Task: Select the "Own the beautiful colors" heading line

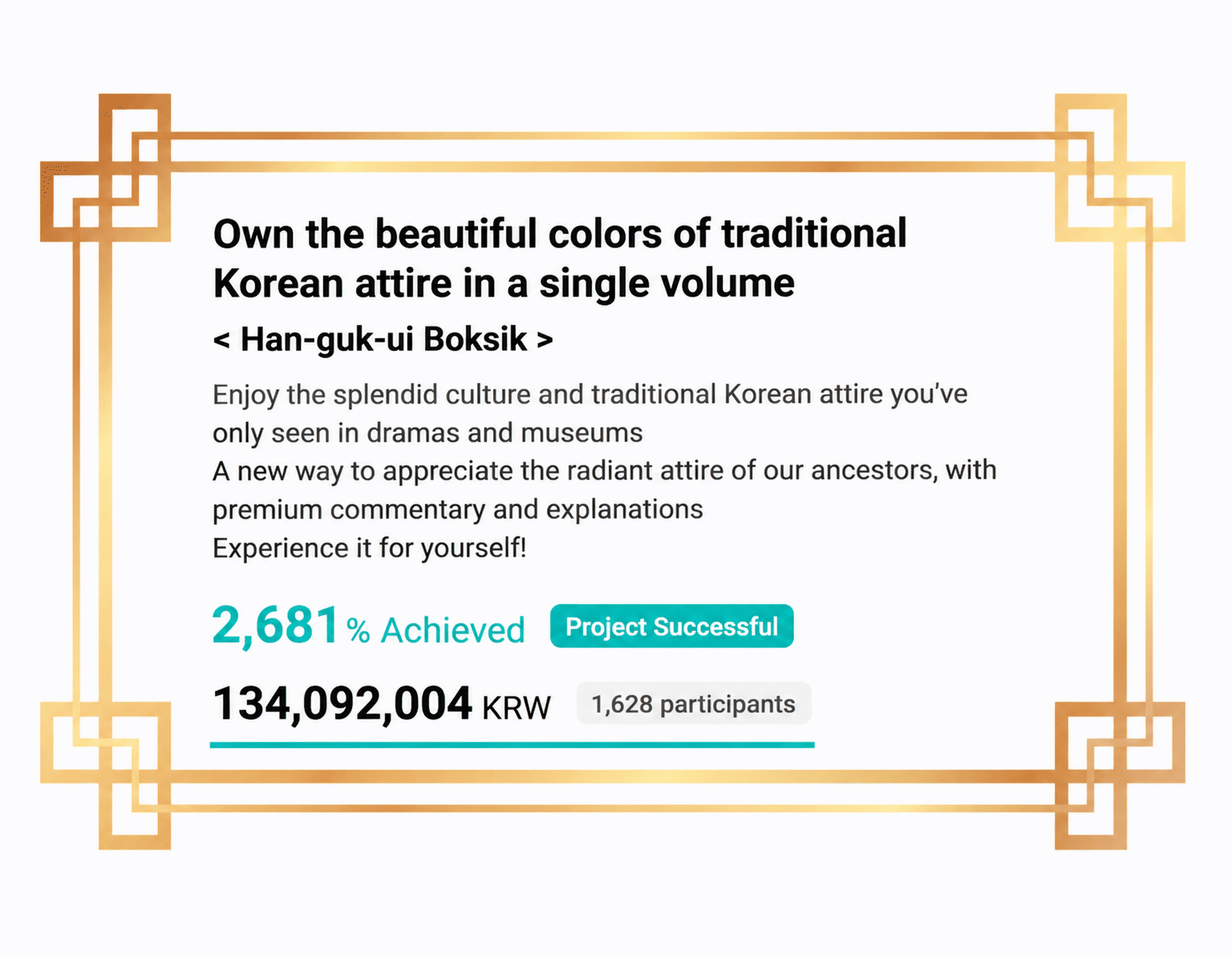Action: point(560,234)
